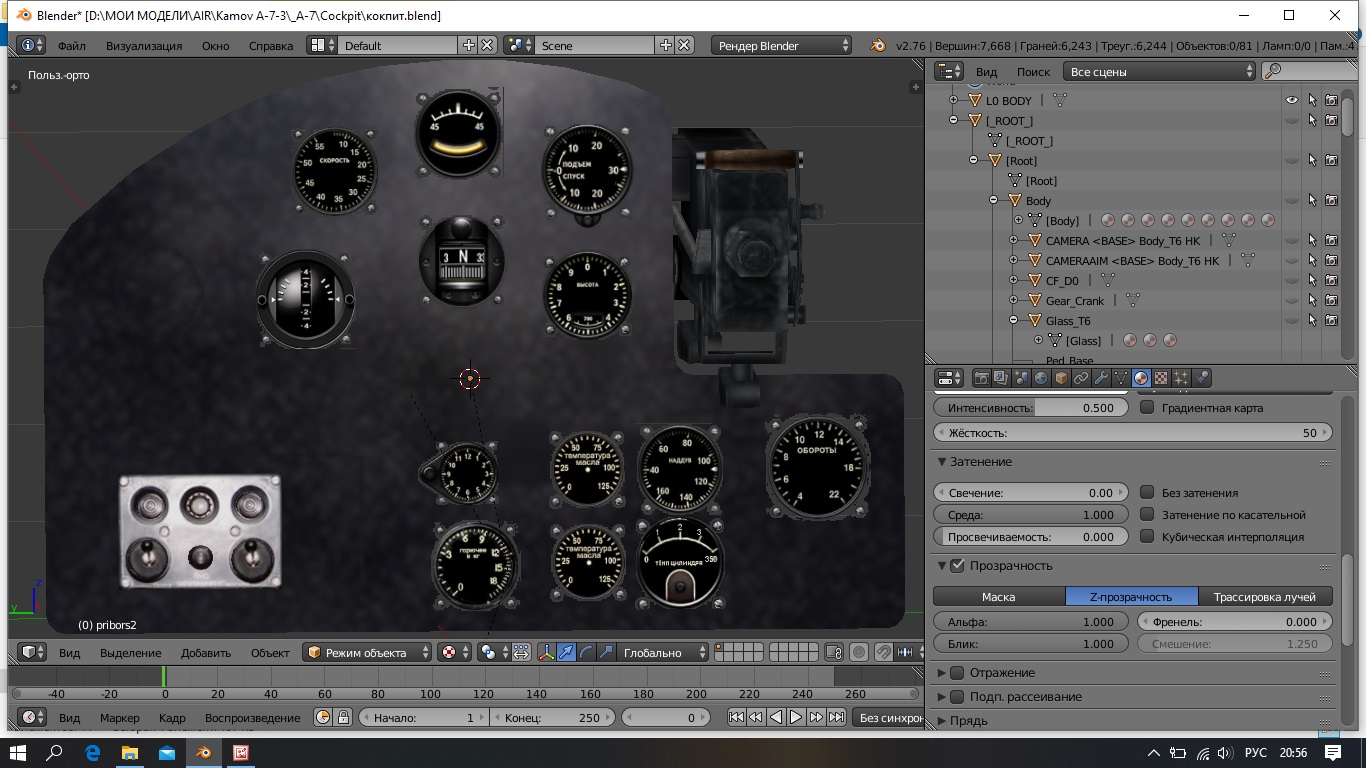Open the World properties tab (globe icon)

pyautogui.click(x=1041, y=378)
